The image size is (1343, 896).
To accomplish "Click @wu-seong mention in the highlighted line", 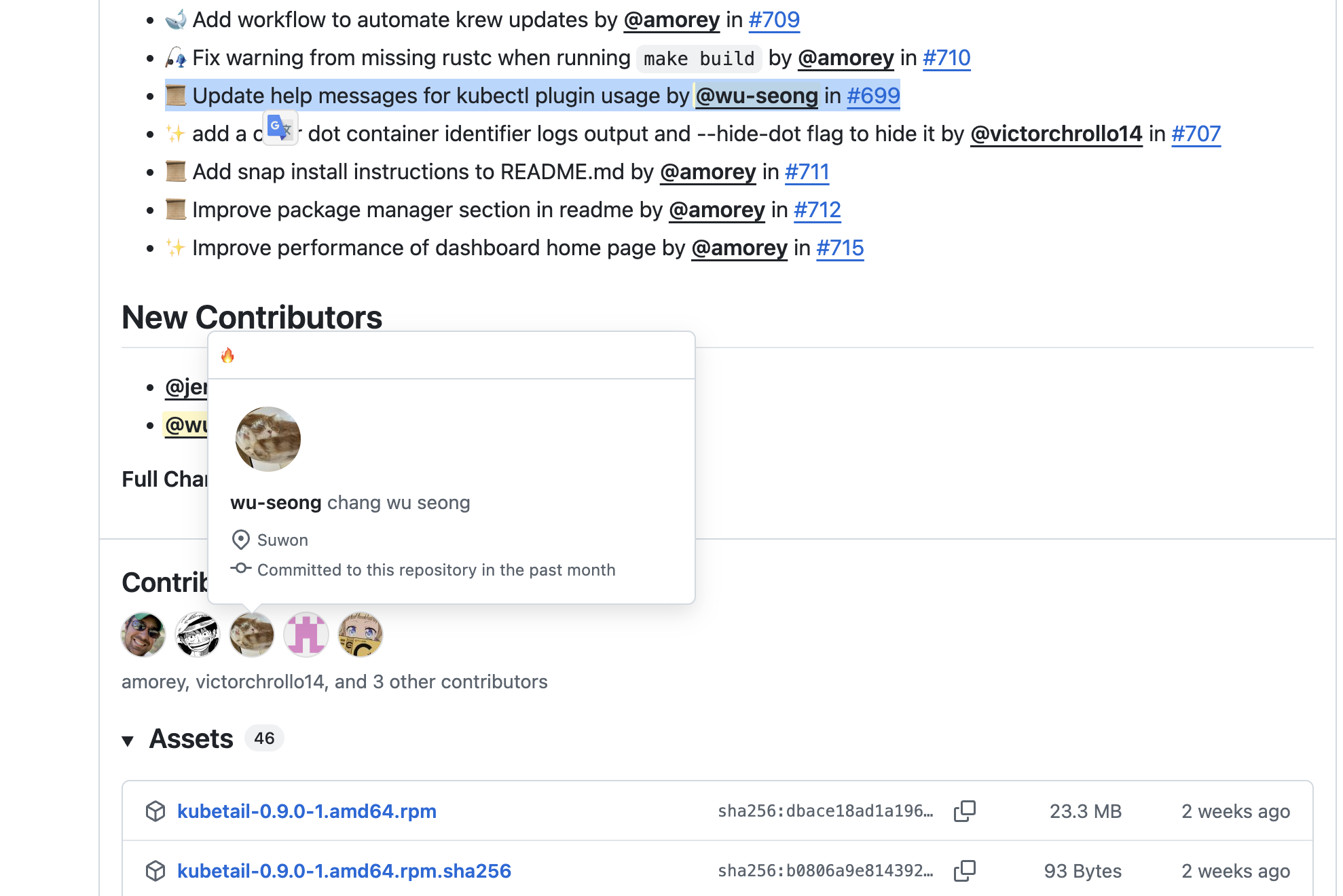I will (x=756, y=96).
